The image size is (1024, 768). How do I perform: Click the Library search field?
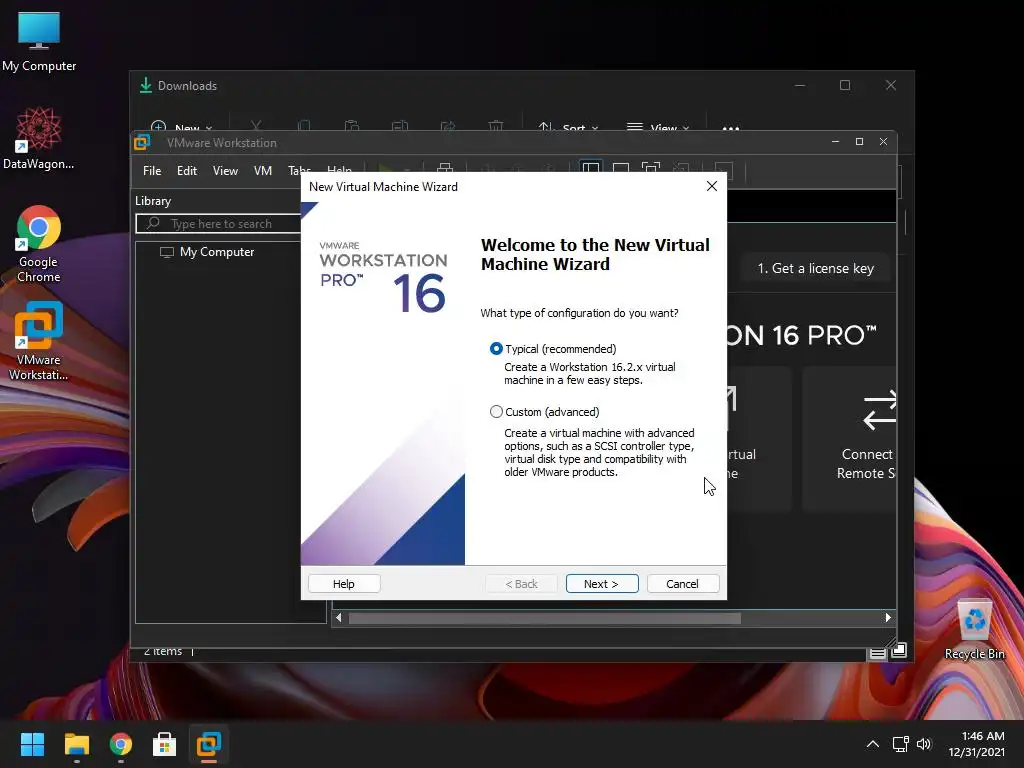(x=218, y=223)
